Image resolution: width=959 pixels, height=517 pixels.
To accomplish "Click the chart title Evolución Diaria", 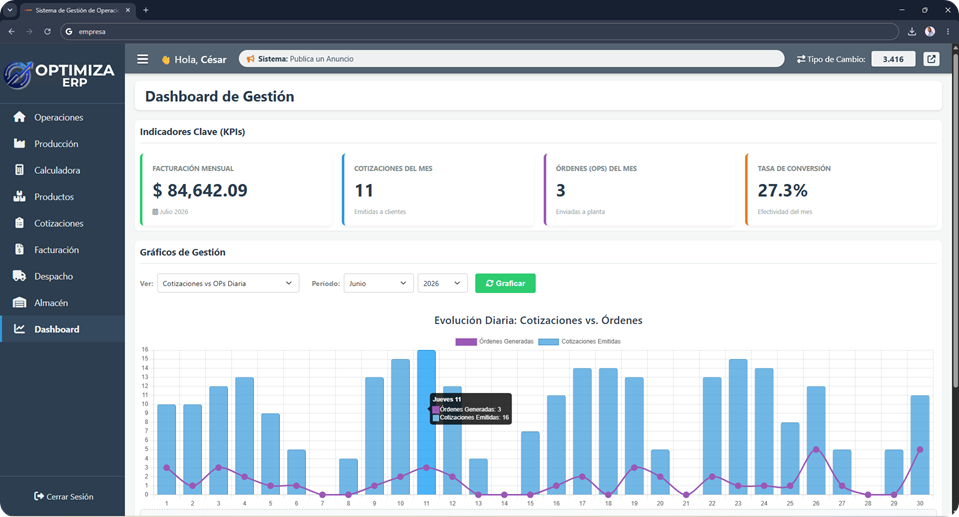I will coord(538,320).
